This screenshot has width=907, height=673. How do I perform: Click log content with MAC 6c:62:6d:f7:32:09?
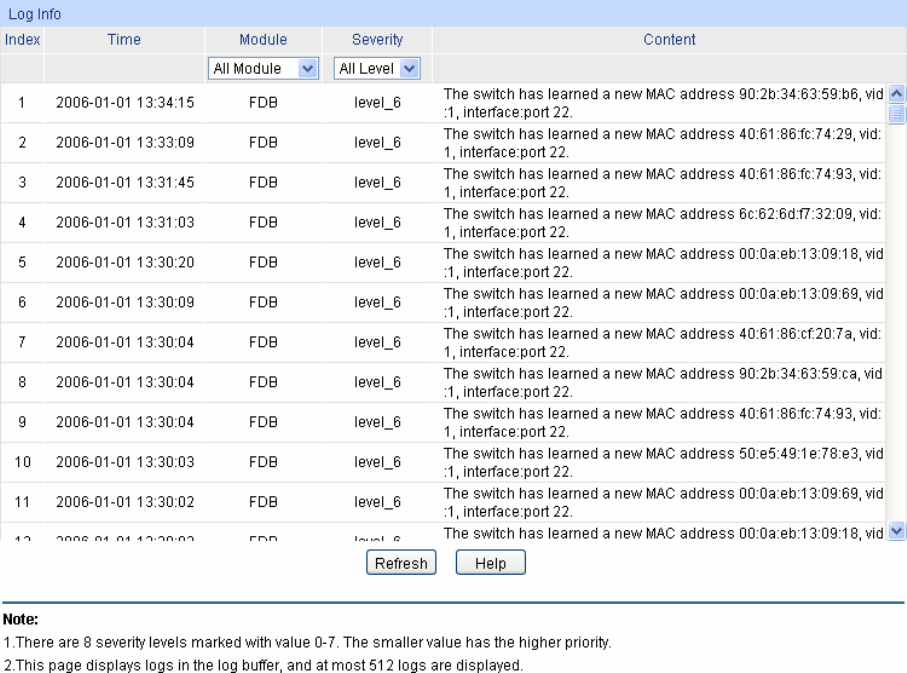click(x=663, y=222)
